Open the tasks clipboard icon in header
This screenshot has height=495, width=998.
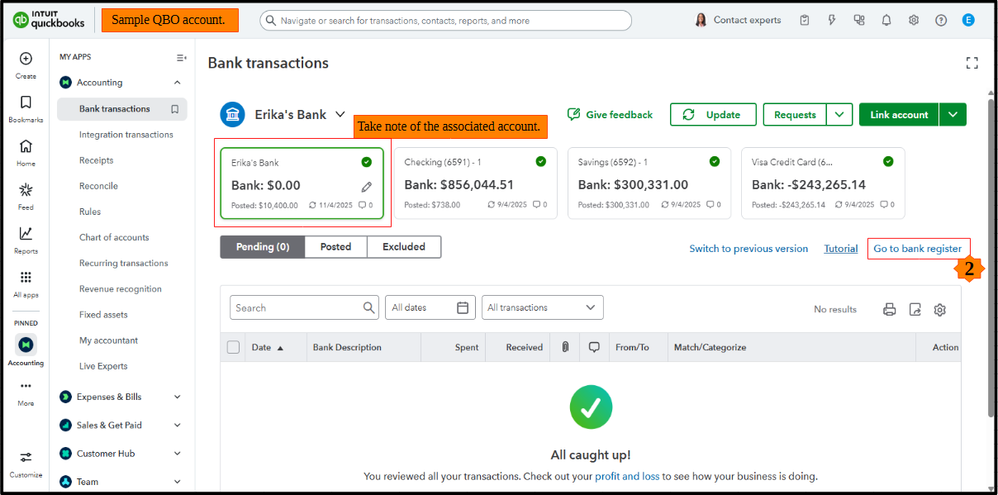tap(805, 20)
